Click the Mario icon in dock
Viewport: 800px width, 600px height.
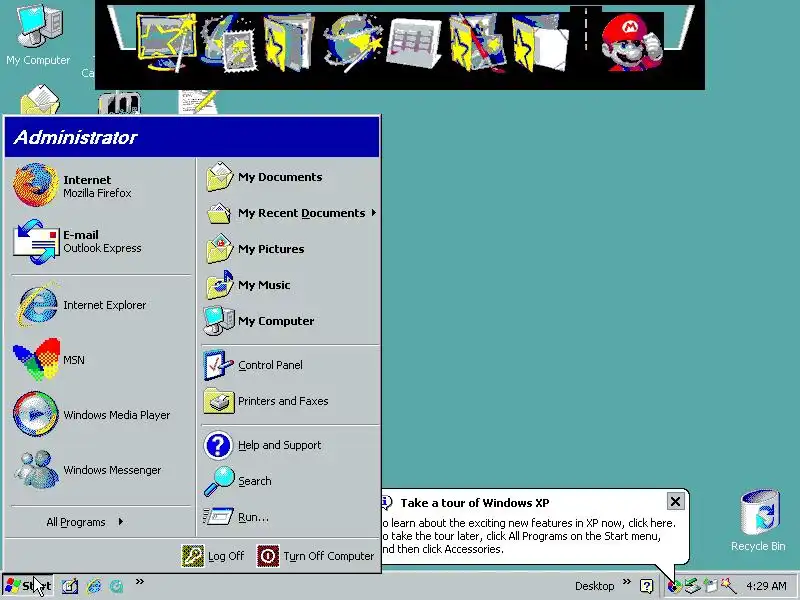pyautogui.click(x=633, y=42)
